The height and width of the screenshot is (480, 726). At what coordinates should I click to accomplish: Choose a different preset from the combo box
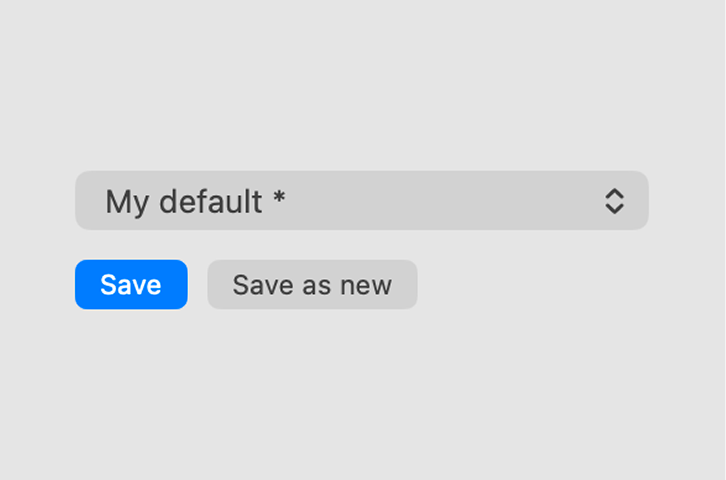tap(361, 201)
